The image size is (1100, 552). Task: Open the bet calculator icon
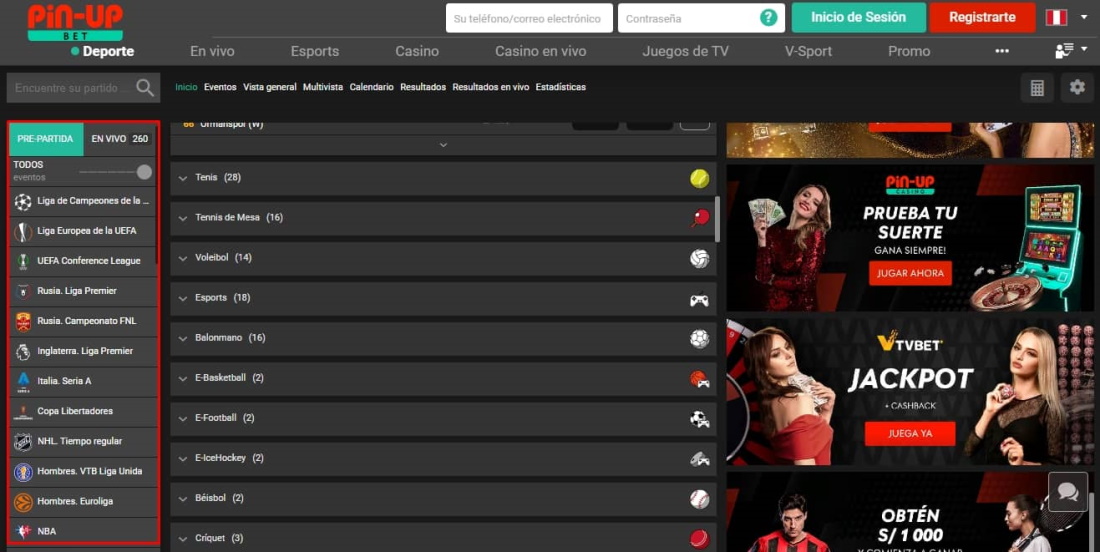tap(1037, 88)
